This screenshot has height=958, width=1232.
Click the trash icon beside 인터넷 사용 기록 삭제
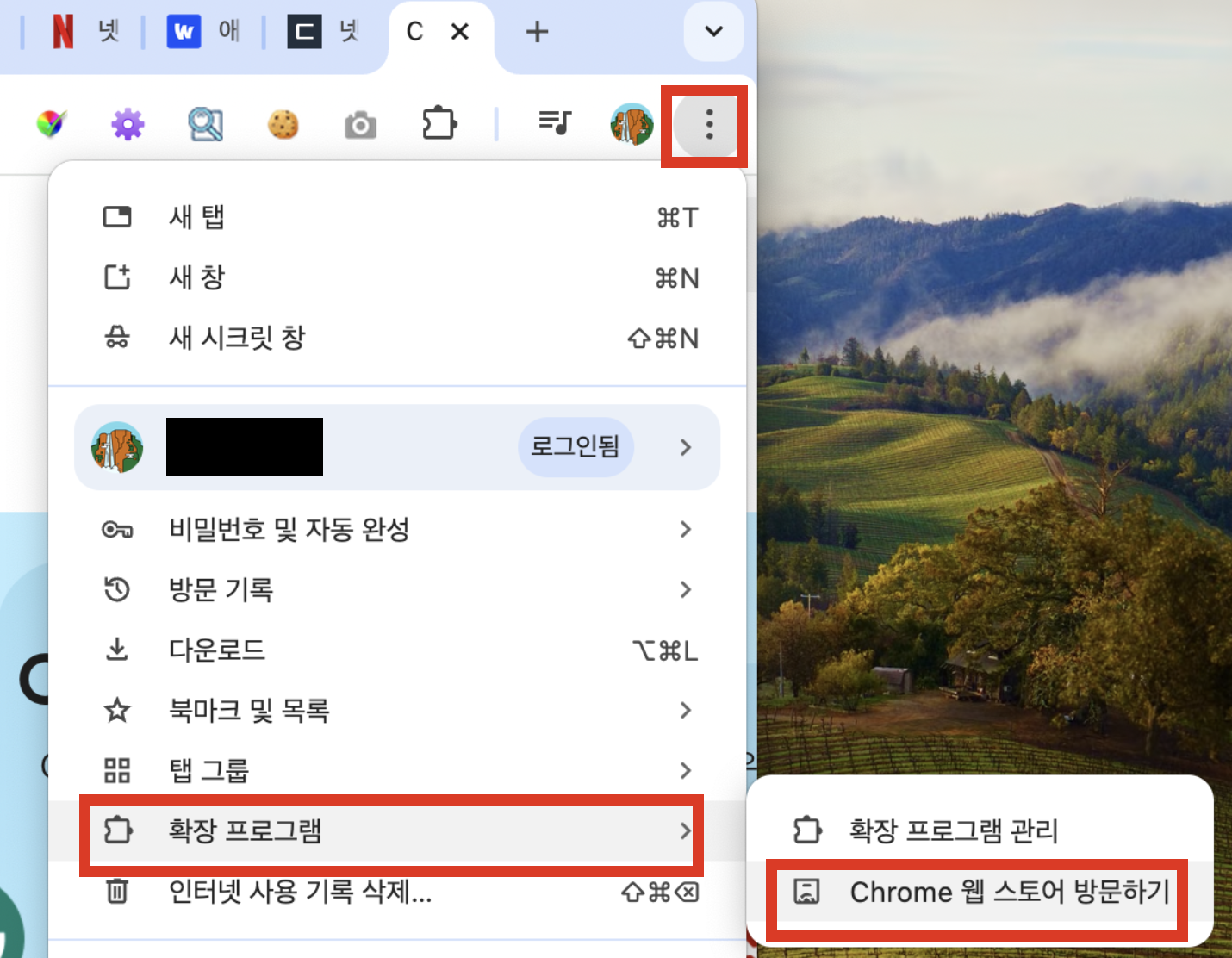pos(117,891)
